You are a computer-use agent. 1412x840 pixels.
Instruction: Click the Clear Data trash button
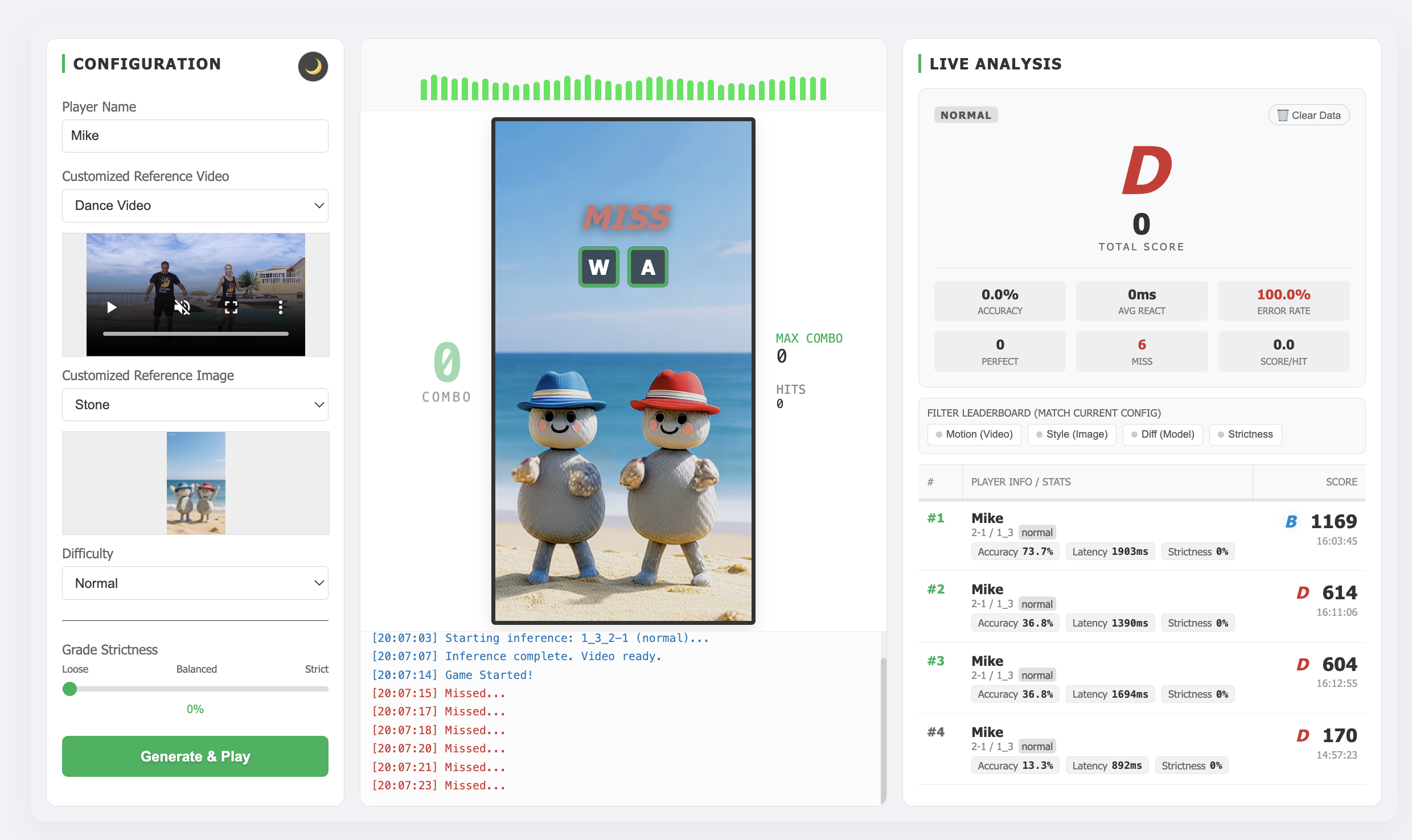coord(1308,115)
